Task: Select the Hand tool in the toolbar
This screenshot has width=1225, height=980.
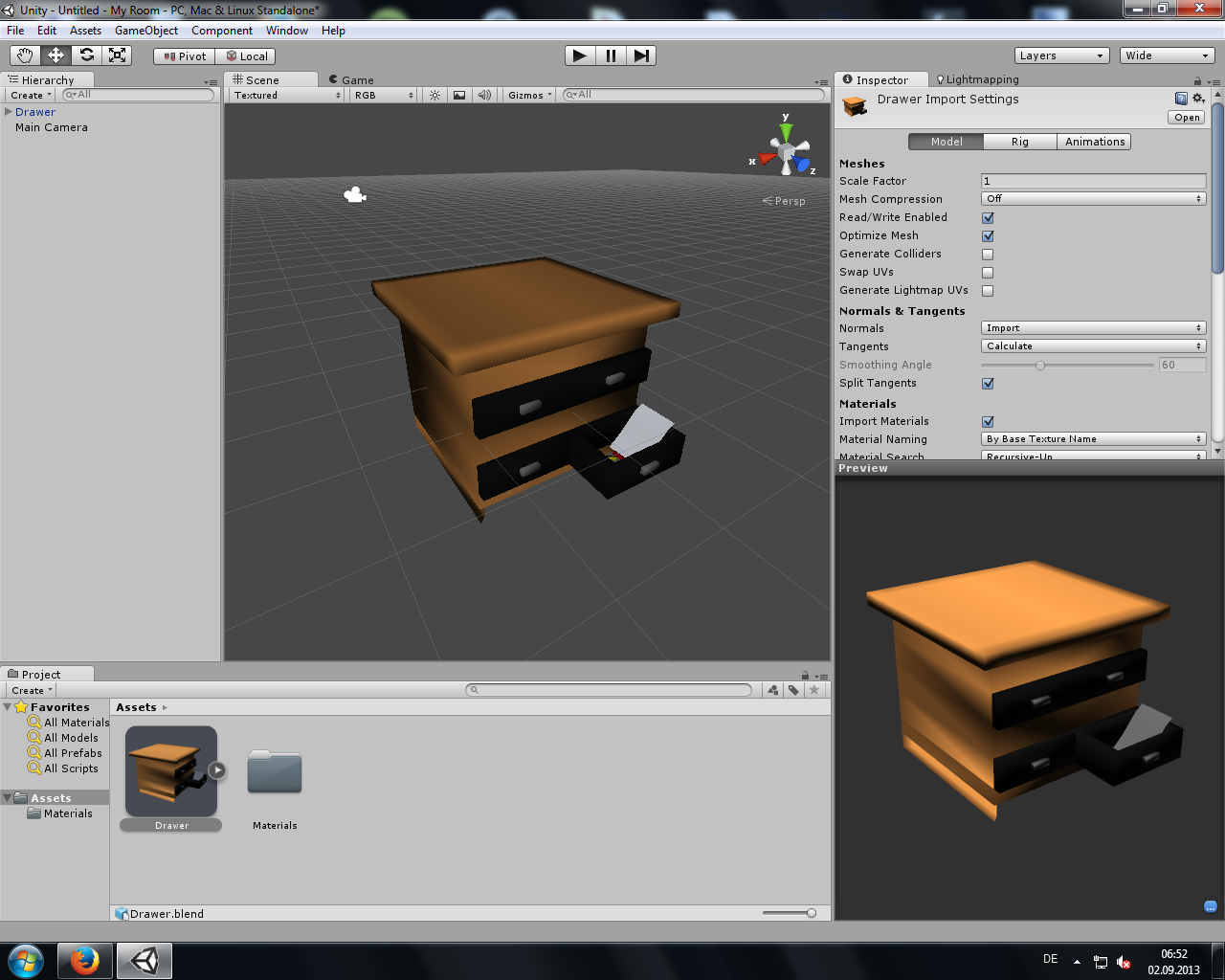Action: [24, 56]
